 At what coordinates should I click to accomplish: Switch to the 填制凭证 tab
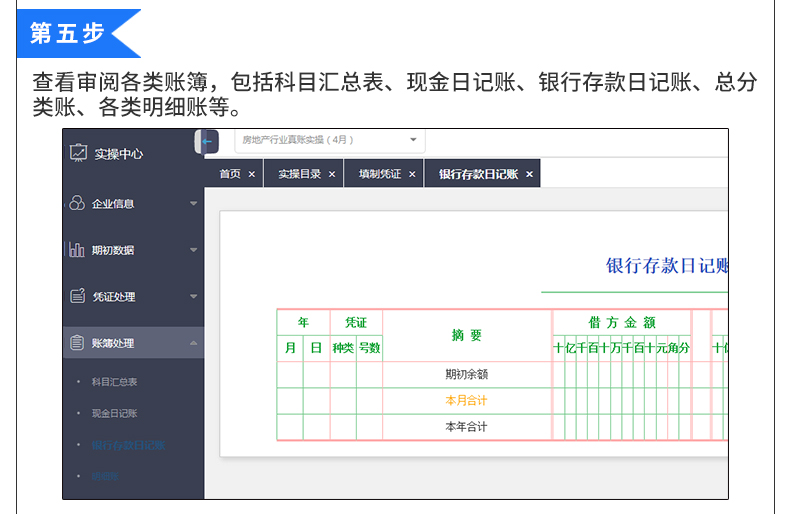point(380,174)
